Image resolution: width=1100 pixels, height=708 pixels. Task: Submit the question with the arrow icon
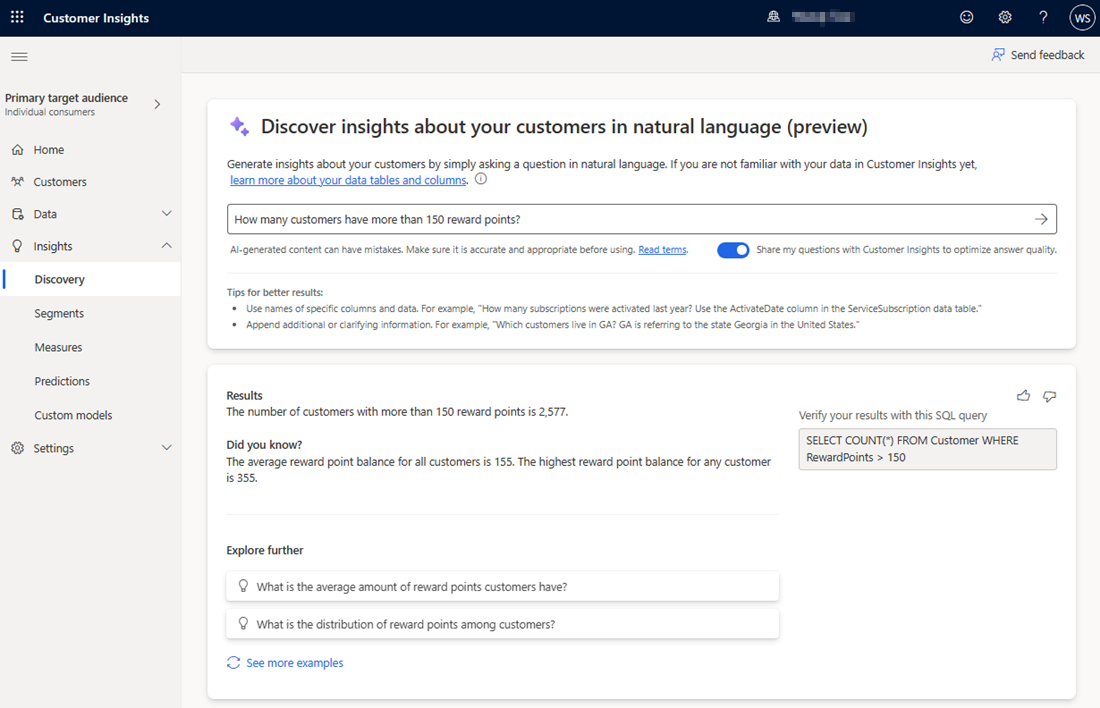point(1040,218)
